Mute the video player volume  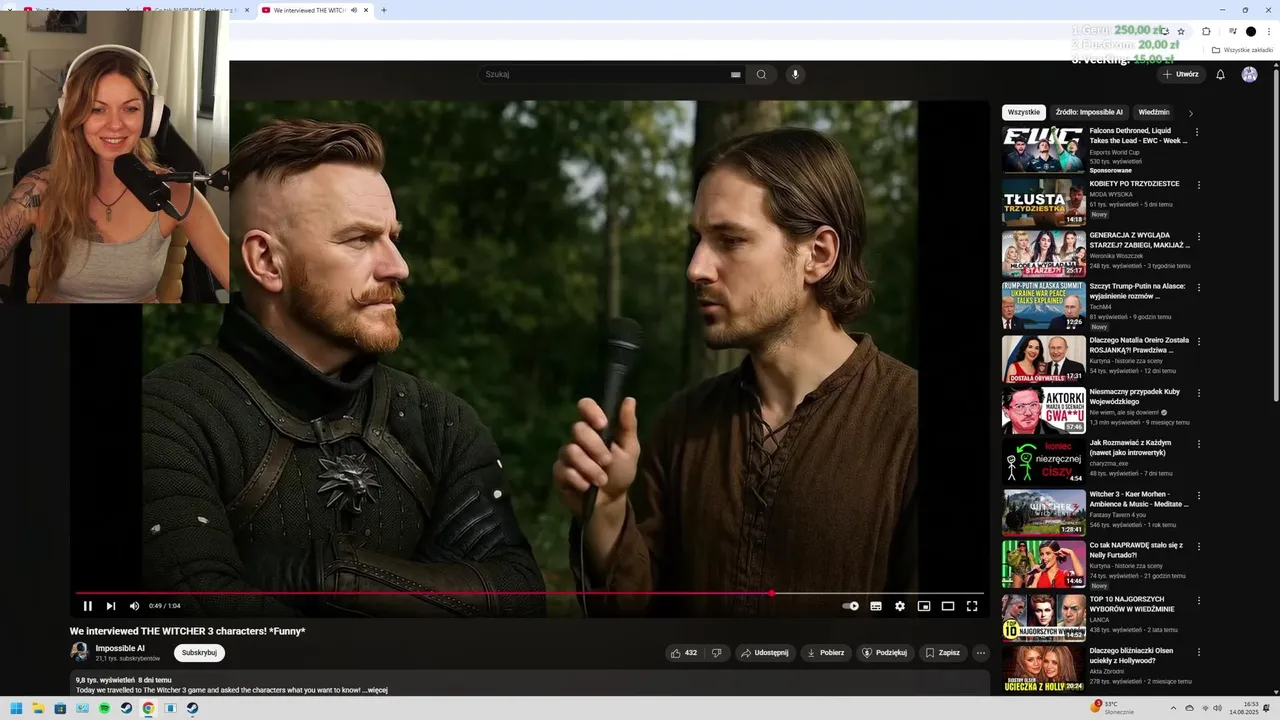pos(134,606)
